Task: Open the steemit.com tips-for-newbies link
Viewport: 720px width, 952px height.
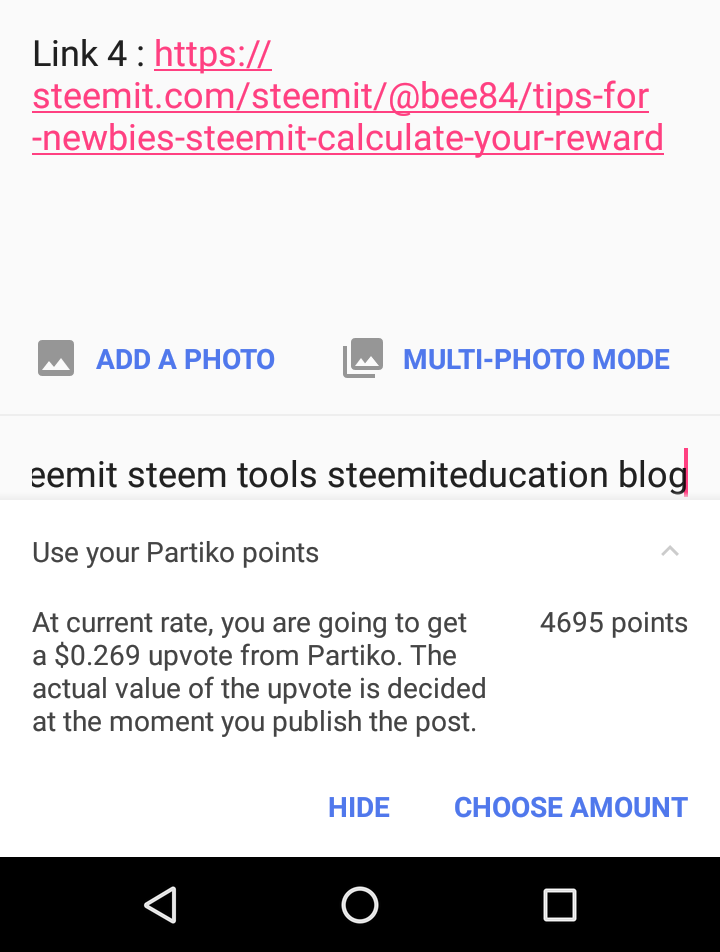Action: coord(340,98)
